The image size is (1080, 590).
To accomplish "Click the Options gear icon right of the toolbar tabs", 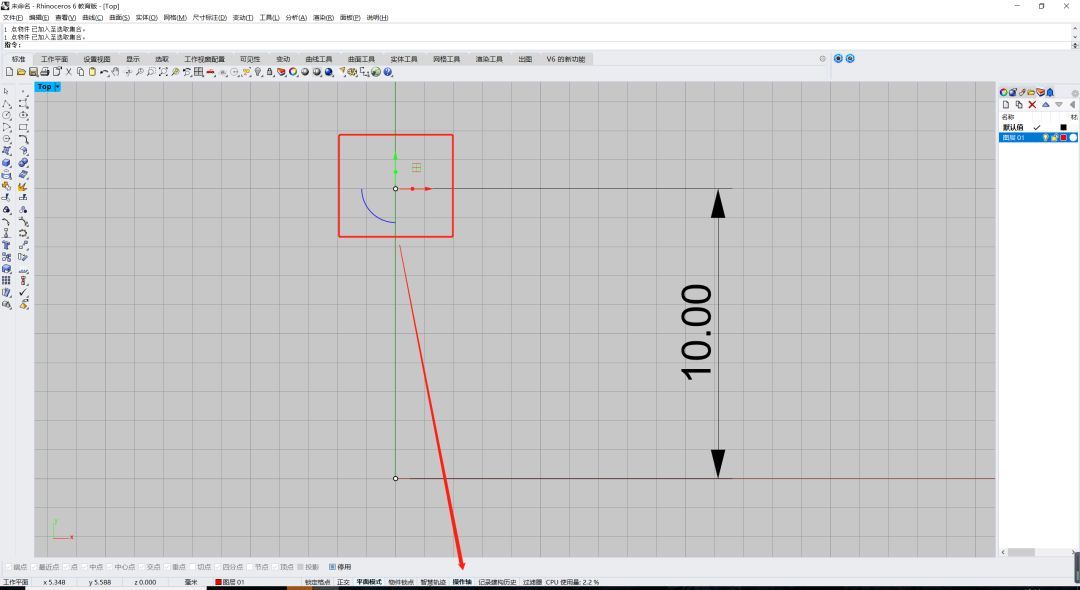I will tap(822, 59).
